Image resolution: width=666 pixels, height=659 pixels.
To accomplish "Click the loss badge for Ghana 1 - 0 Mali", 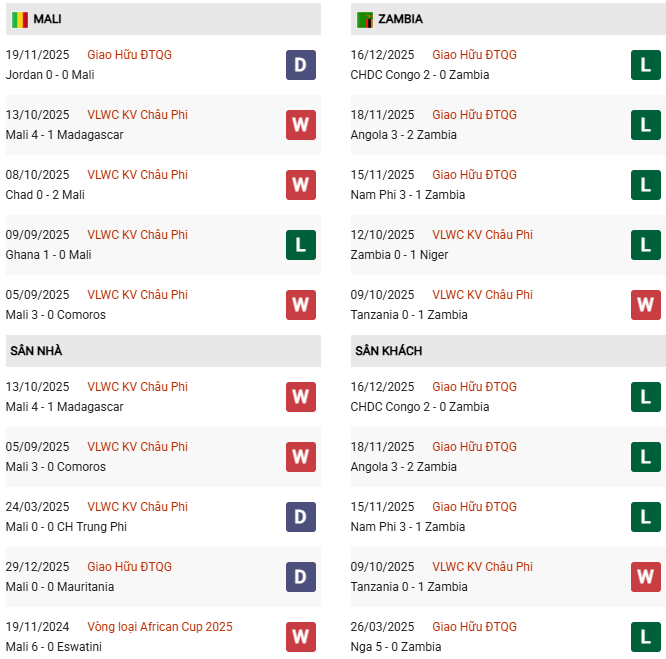I will (300, 245).
